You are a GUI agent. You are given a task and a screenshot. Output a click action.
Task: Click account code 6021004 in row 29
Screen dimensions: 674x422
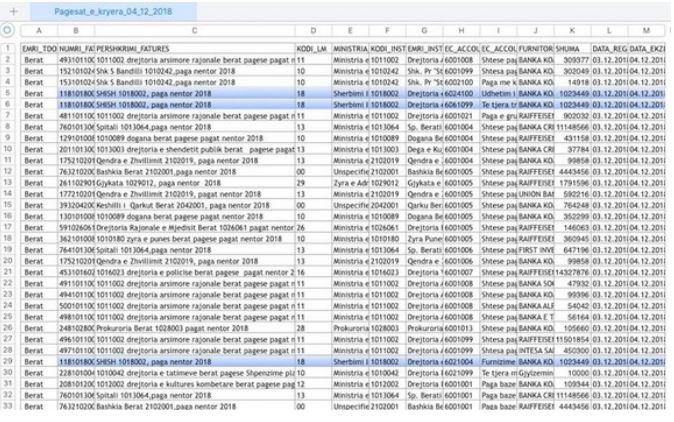461,361
